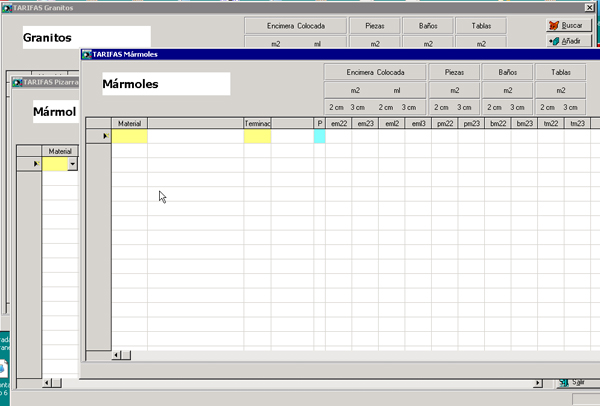This screenshot has height=406, width=600.
Task: Click the Material column header in Mármoles grid
Action: click(x=129, y=123)
